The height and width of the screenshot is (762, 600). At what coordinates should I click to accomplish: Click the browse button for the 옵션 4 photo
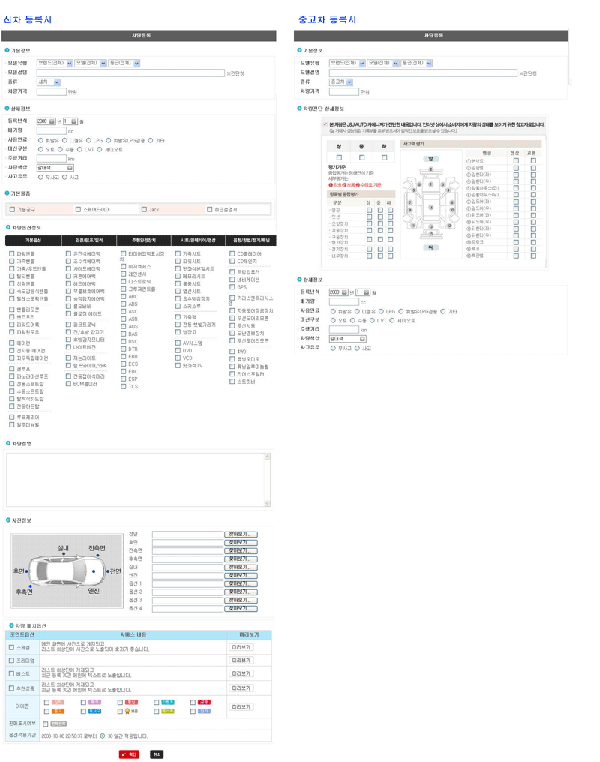[241, 608]
